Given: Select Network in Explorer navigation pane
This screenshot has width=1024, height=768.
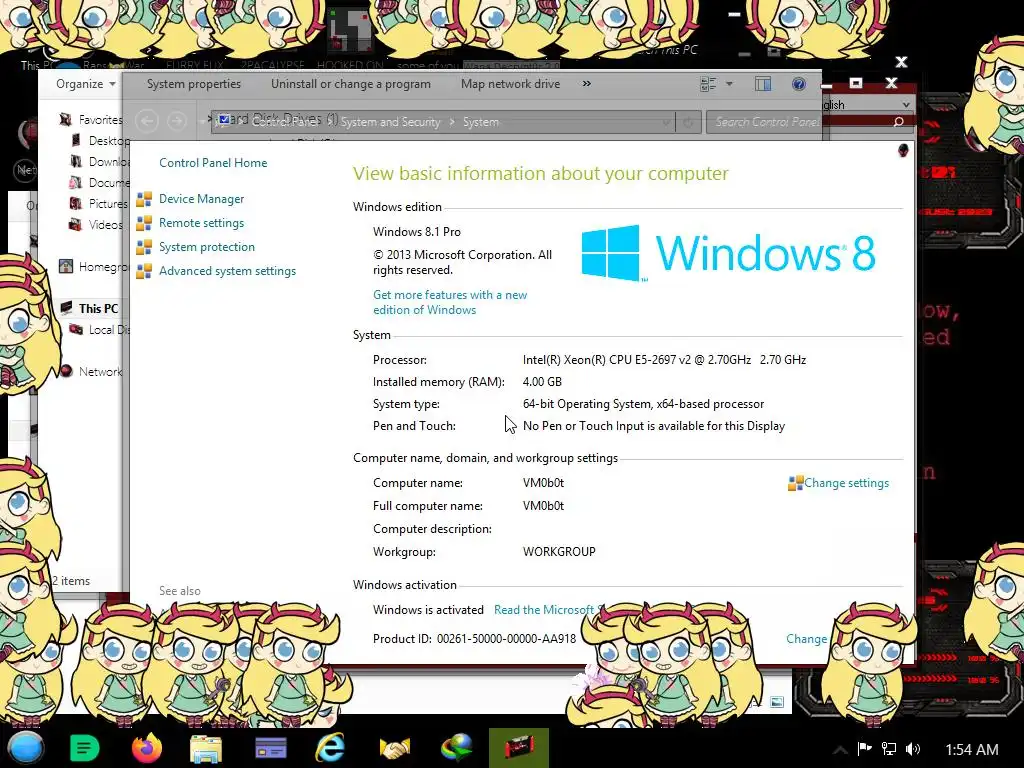Looking at the screenshot, I should pyautogui.click(x=101, y=372).
